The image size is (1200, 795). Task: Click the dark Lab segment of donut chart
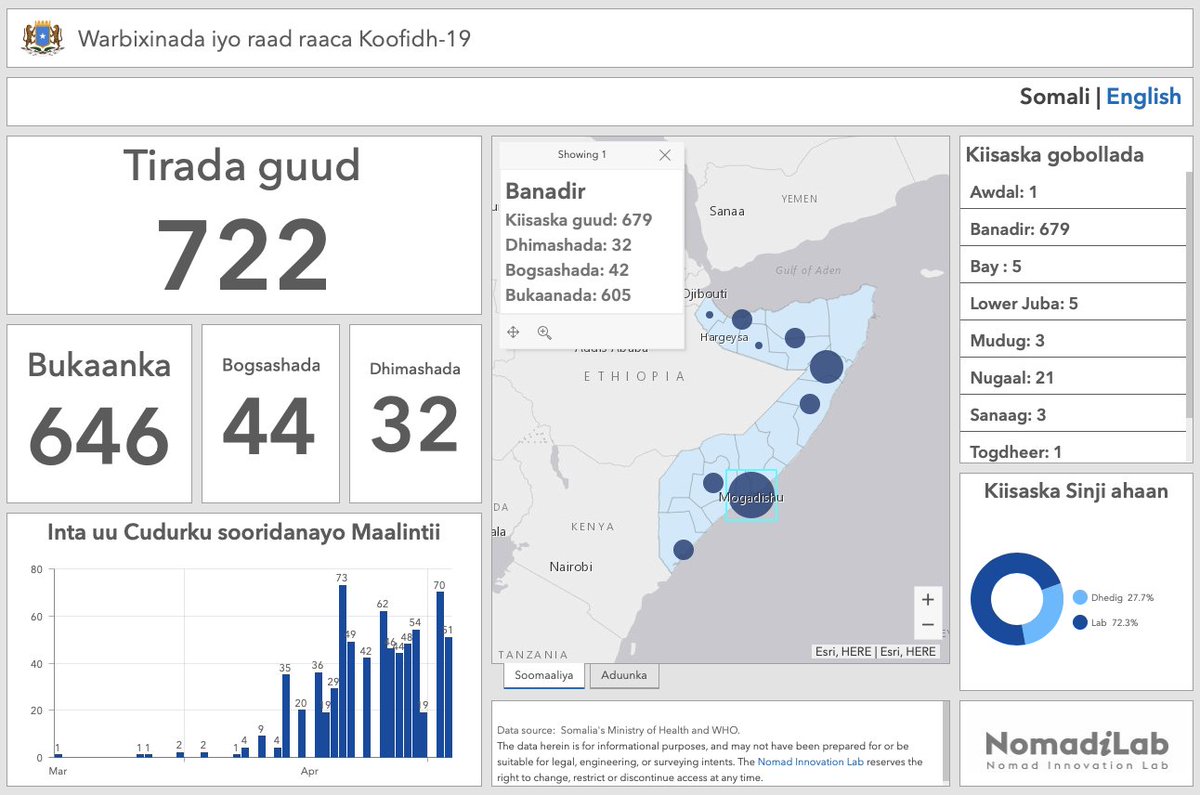(x=985, y=600)
